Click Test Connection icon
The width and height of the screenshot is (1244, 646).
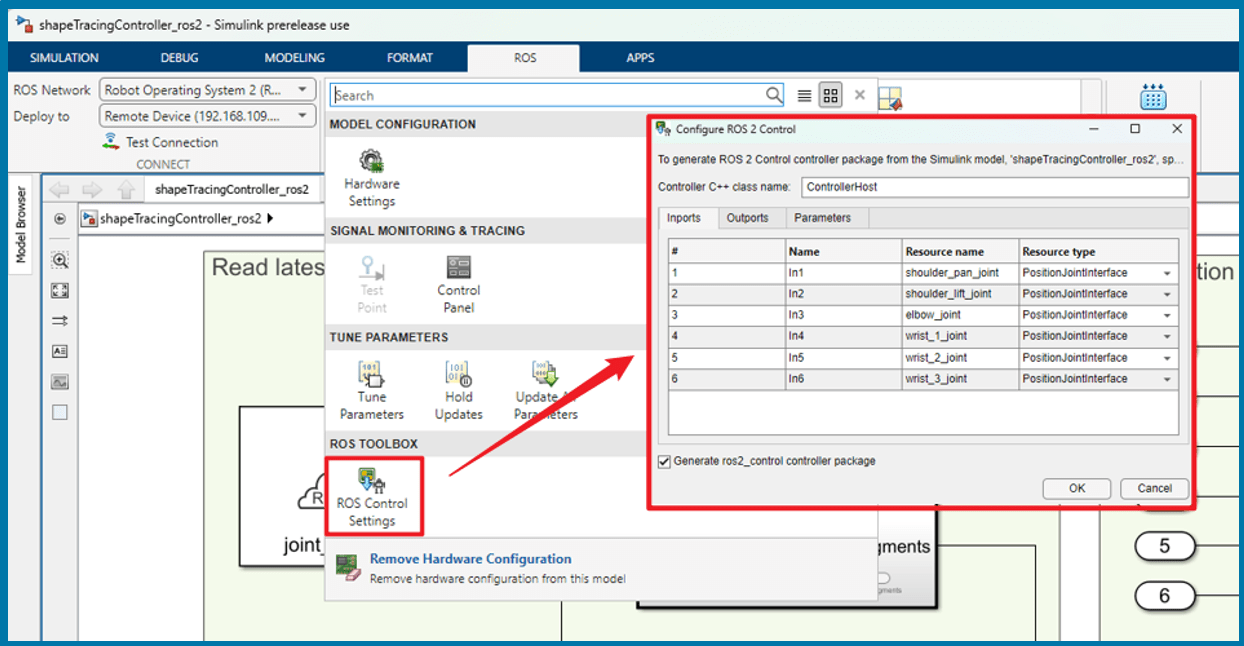(111, 142)
